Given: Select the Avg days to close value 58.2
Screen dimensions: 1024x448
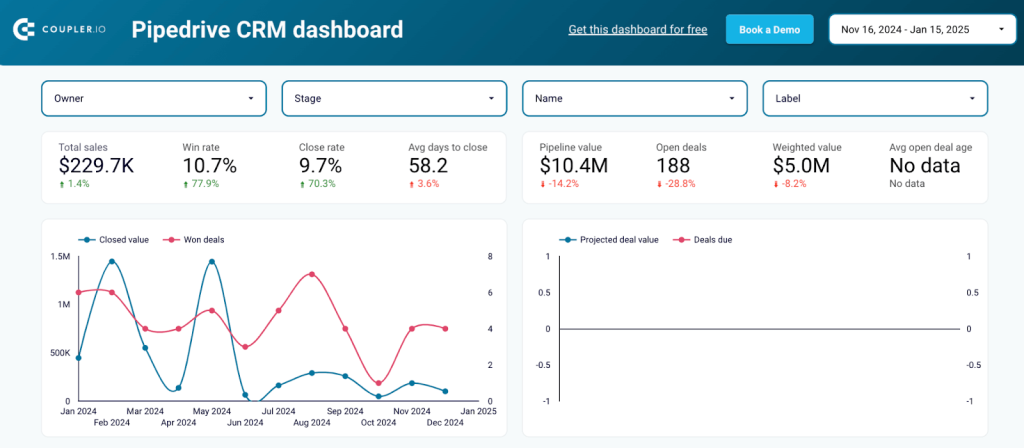Looking at the screenshot, I should click(x=428, y=166).
